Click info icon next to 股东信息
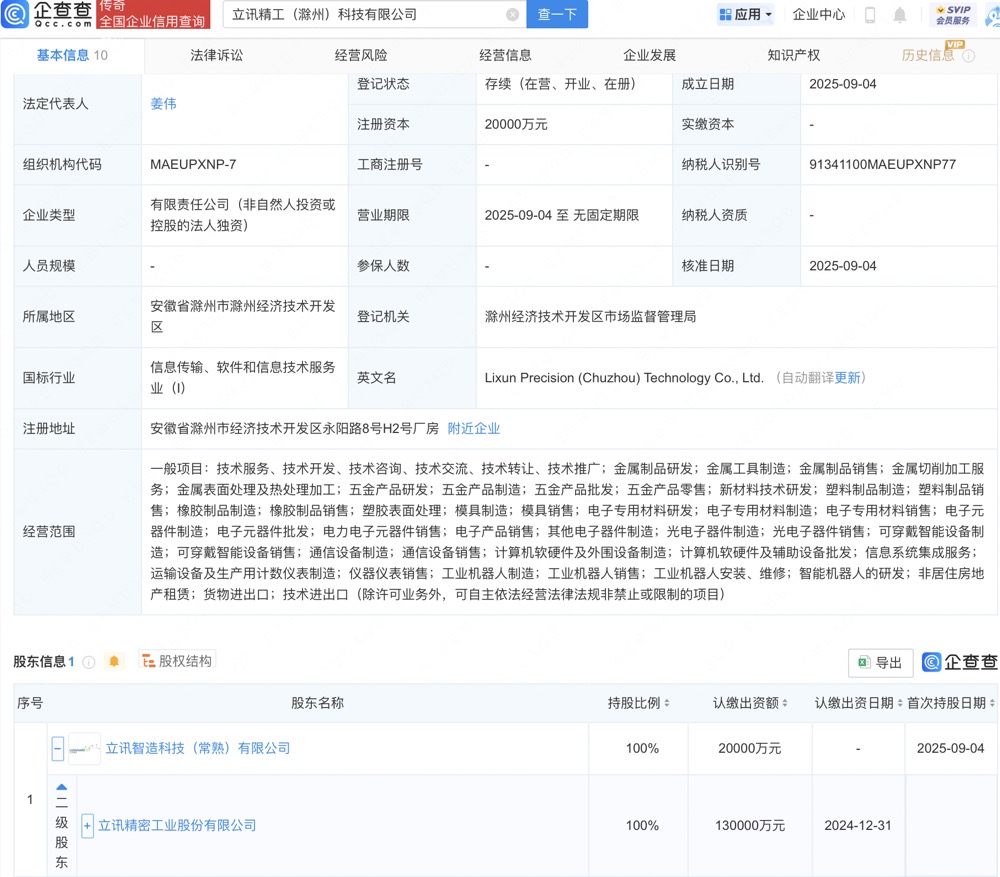 point(89,662)
